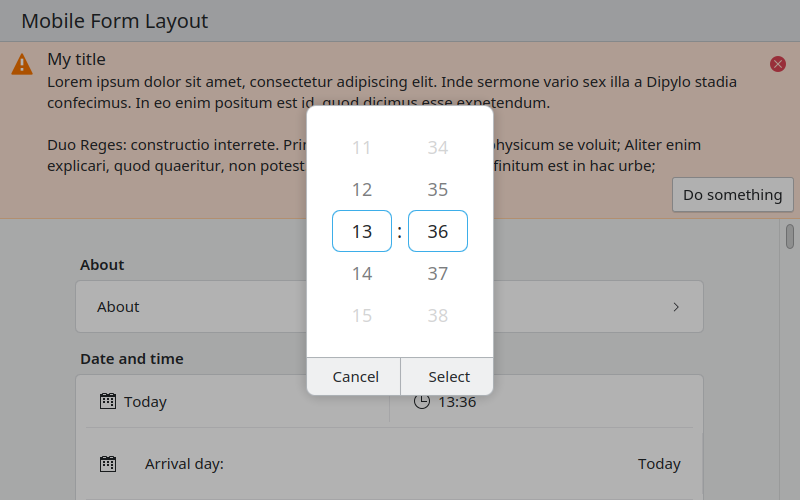Viewport: 800px width, 500px height.
Task: Click the calendar icon beside Today
Action: (108, 401)
